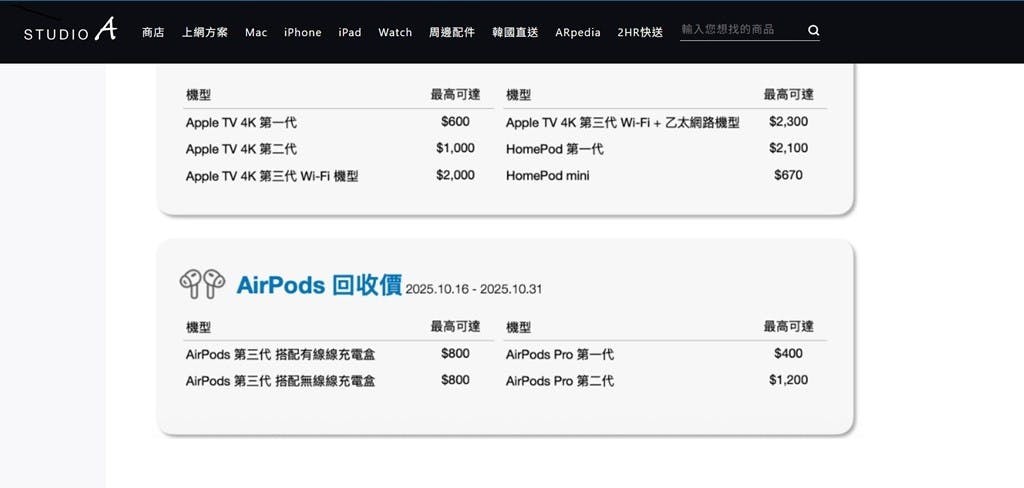The image size is (1024, 488).
Task: Navigate to the Watch page
Action: point(395,32)
